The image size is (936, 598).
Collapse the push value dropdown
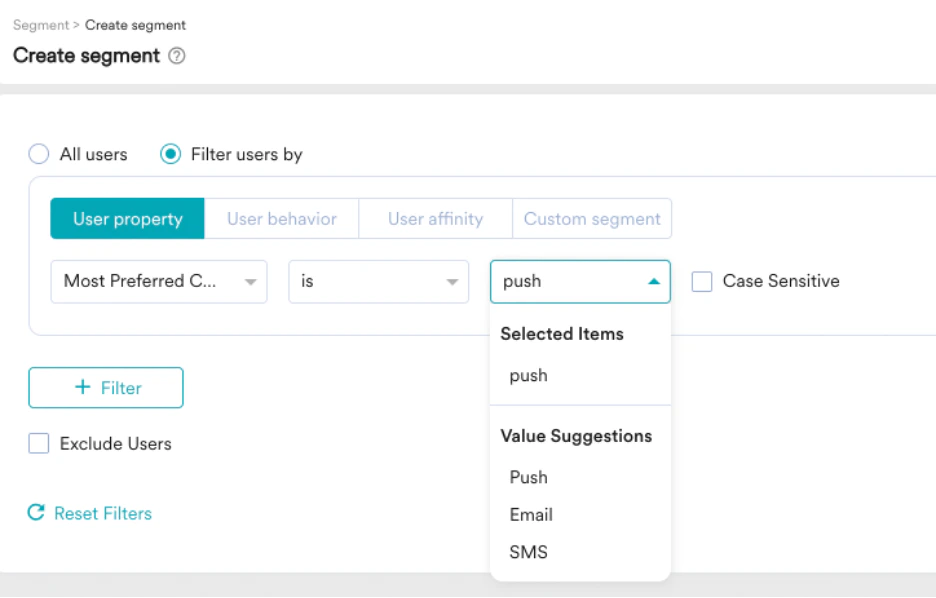pyautogui.click(x=653, y=282)
